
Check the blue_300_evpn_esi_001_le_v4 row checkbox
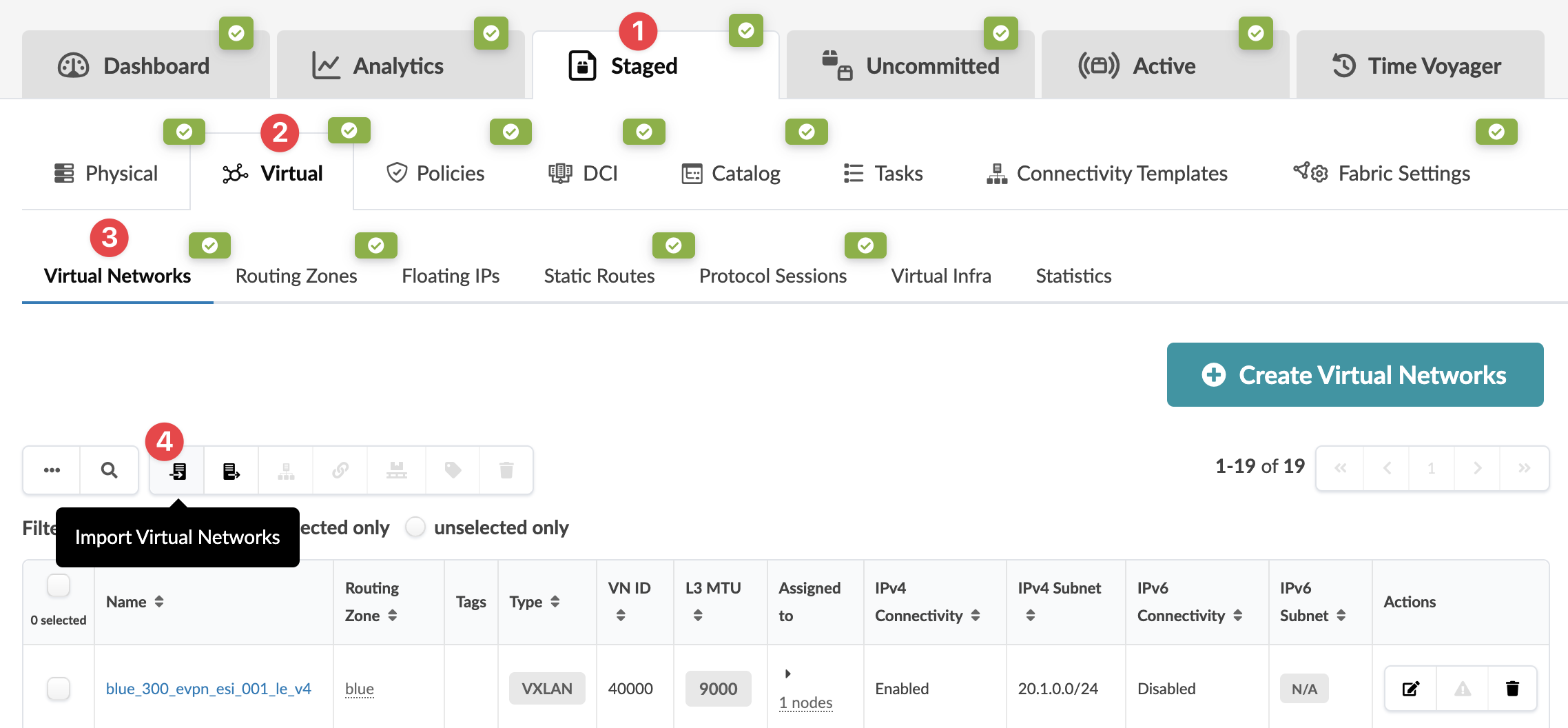[x=59, y=688]
